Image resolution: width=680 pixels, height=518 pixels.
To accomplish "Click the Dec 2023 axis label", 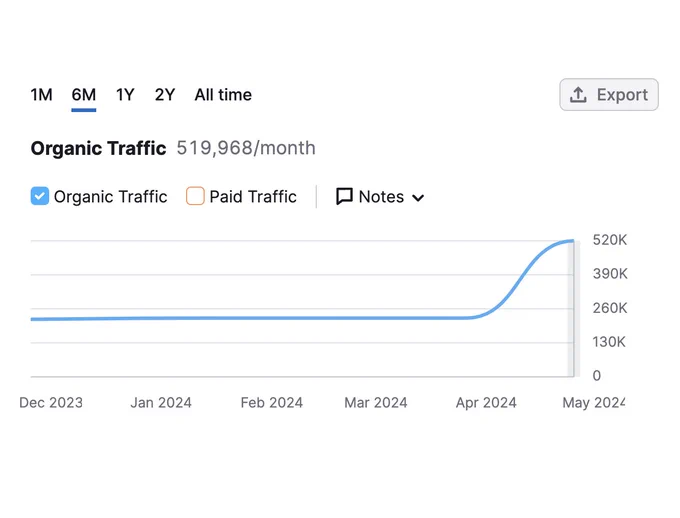I will tap(51, 403).
